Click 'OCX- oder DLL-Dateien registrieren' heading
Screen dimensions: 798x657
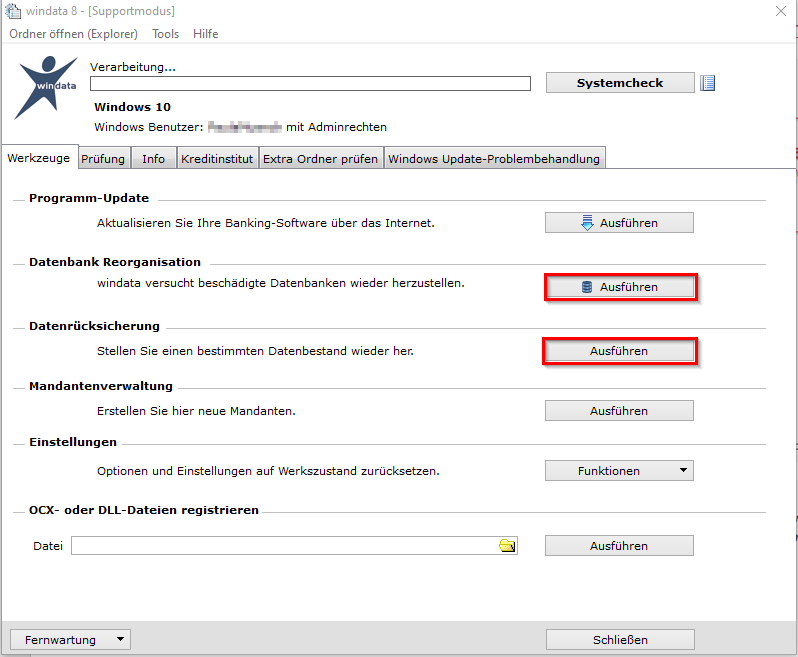[144, 510]
